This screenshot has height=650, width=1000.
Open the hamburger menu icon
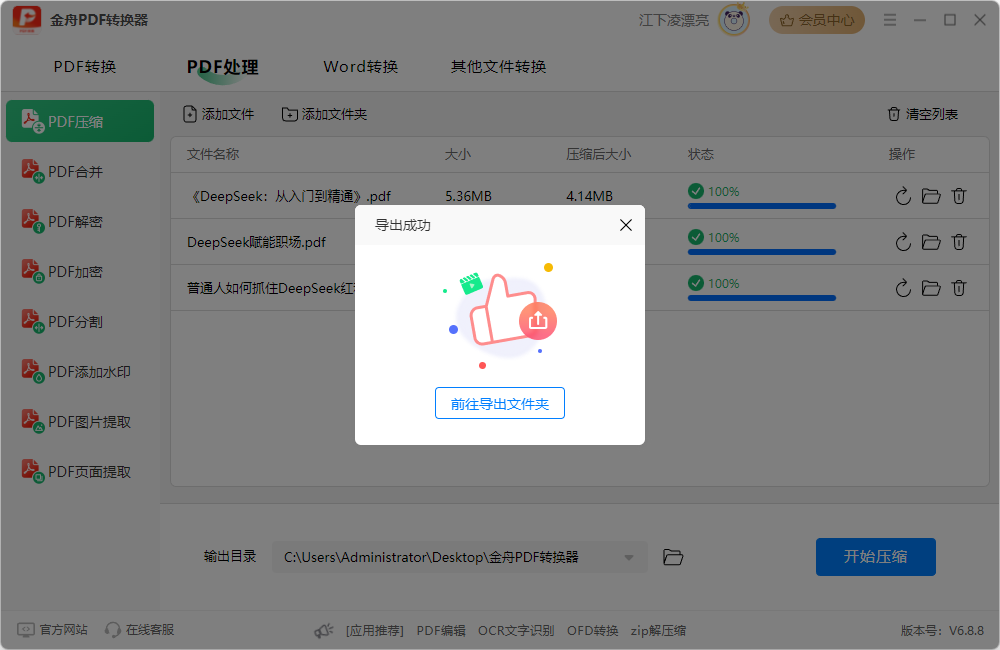tap(890, 20)
